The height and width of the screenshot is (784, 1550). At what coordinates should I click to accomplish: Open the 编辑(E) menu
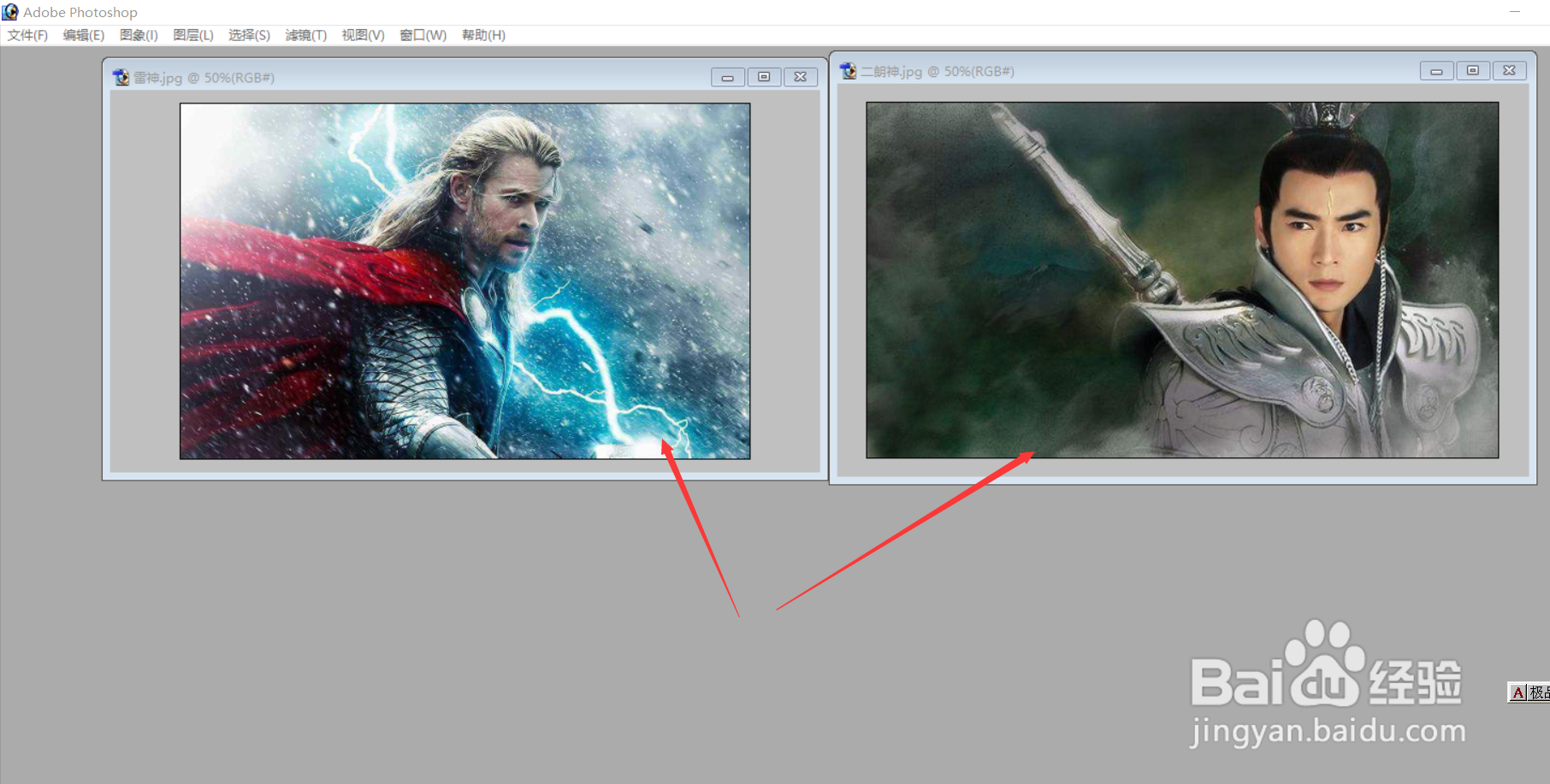84,35
